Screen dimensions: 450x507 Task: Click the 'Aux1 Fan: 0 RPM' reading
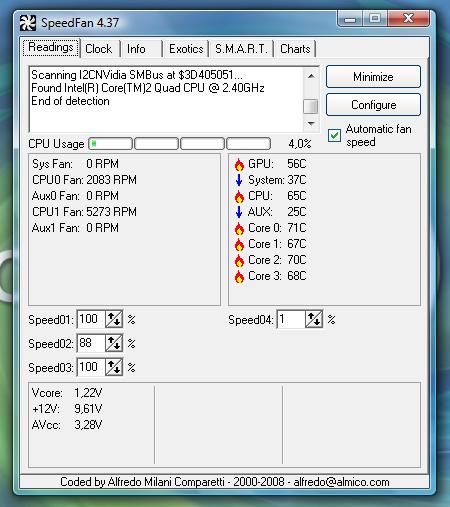(75, 228)
